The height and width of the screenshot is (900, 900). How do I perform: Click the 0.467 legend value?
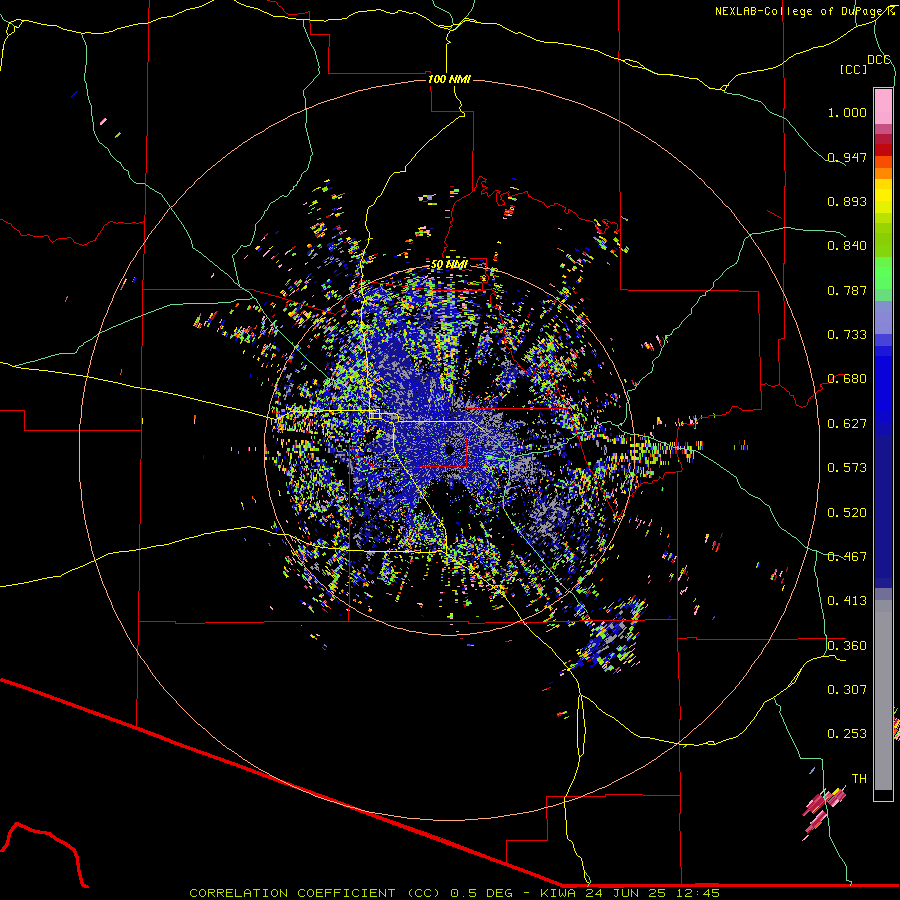point(847,557)
